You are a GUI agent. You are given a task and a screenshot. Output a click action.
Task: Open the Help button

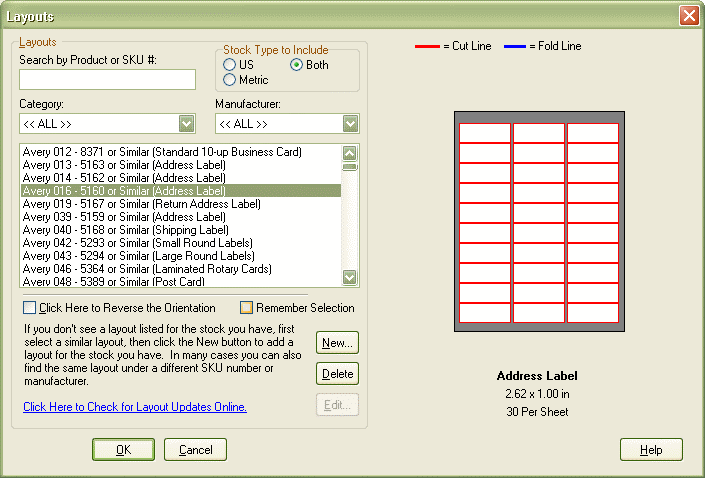[651, 450]
